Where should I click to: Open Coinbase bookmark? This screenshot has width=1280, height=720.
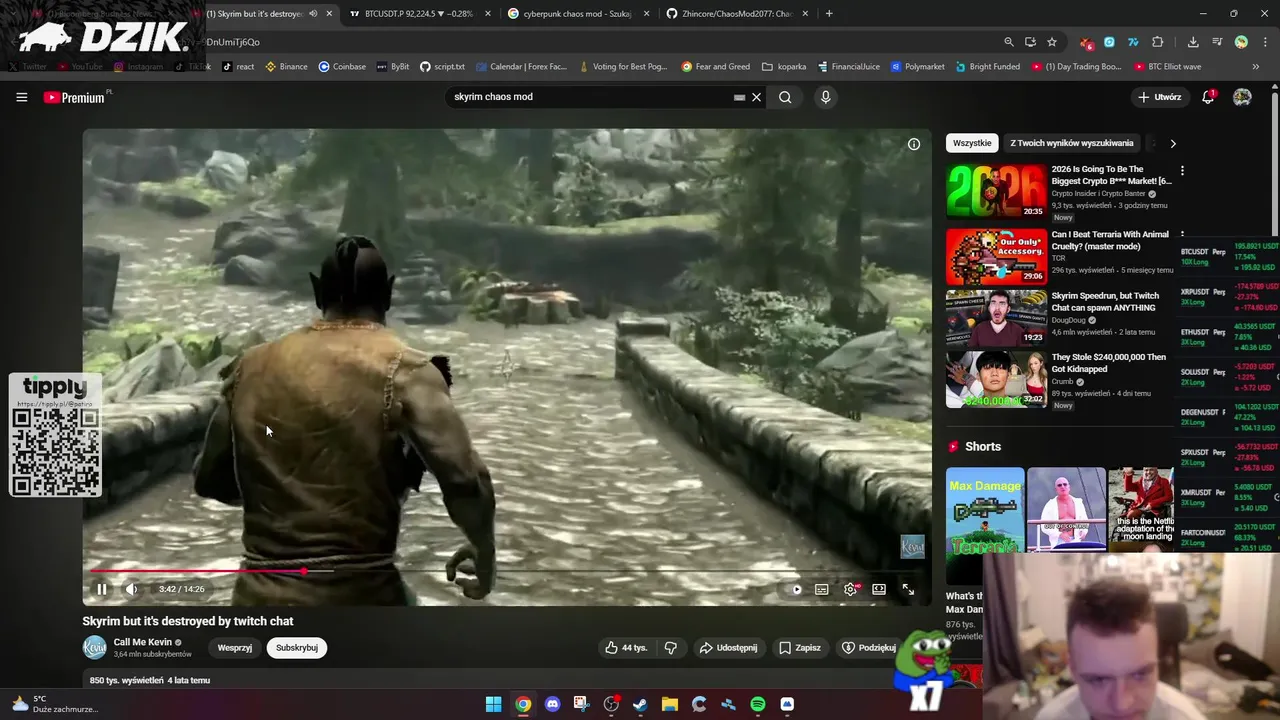pos(342,67)
